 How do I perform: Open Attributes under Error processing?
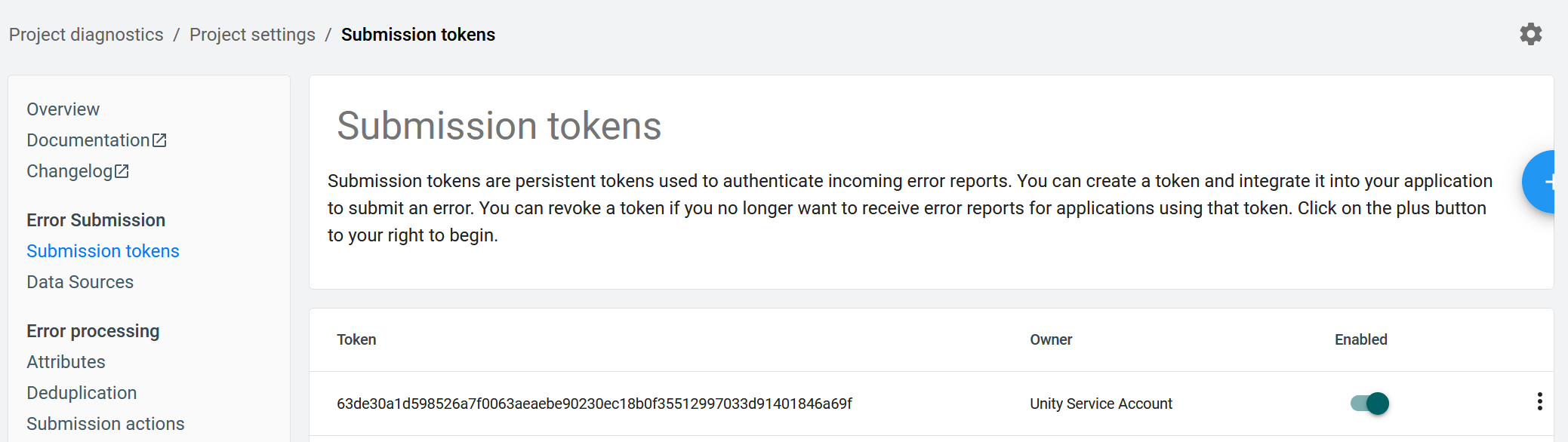[66, 362]
